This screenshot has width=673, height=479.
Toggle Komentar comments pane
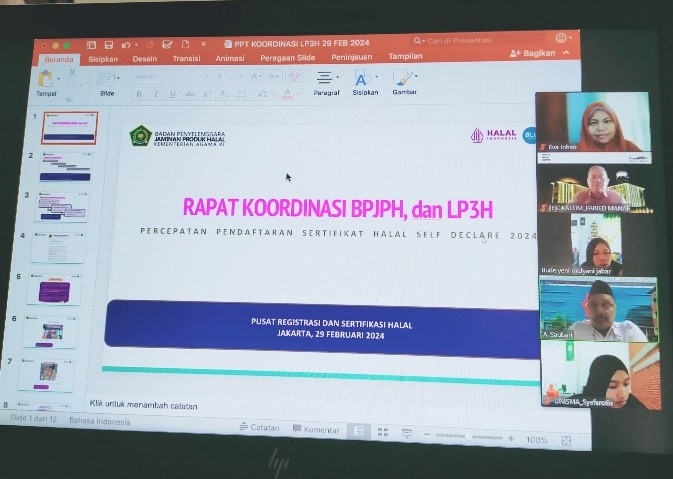tap(316, 429)
